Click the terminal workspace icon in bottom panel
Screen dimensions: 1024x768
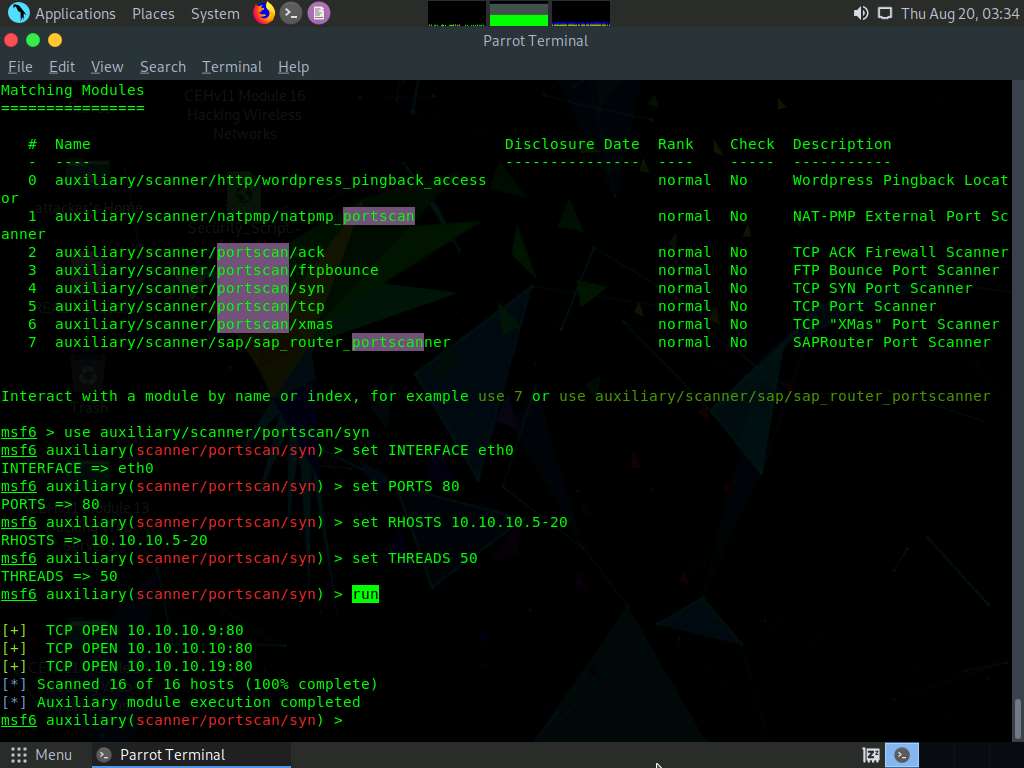[x=902, y=755]
